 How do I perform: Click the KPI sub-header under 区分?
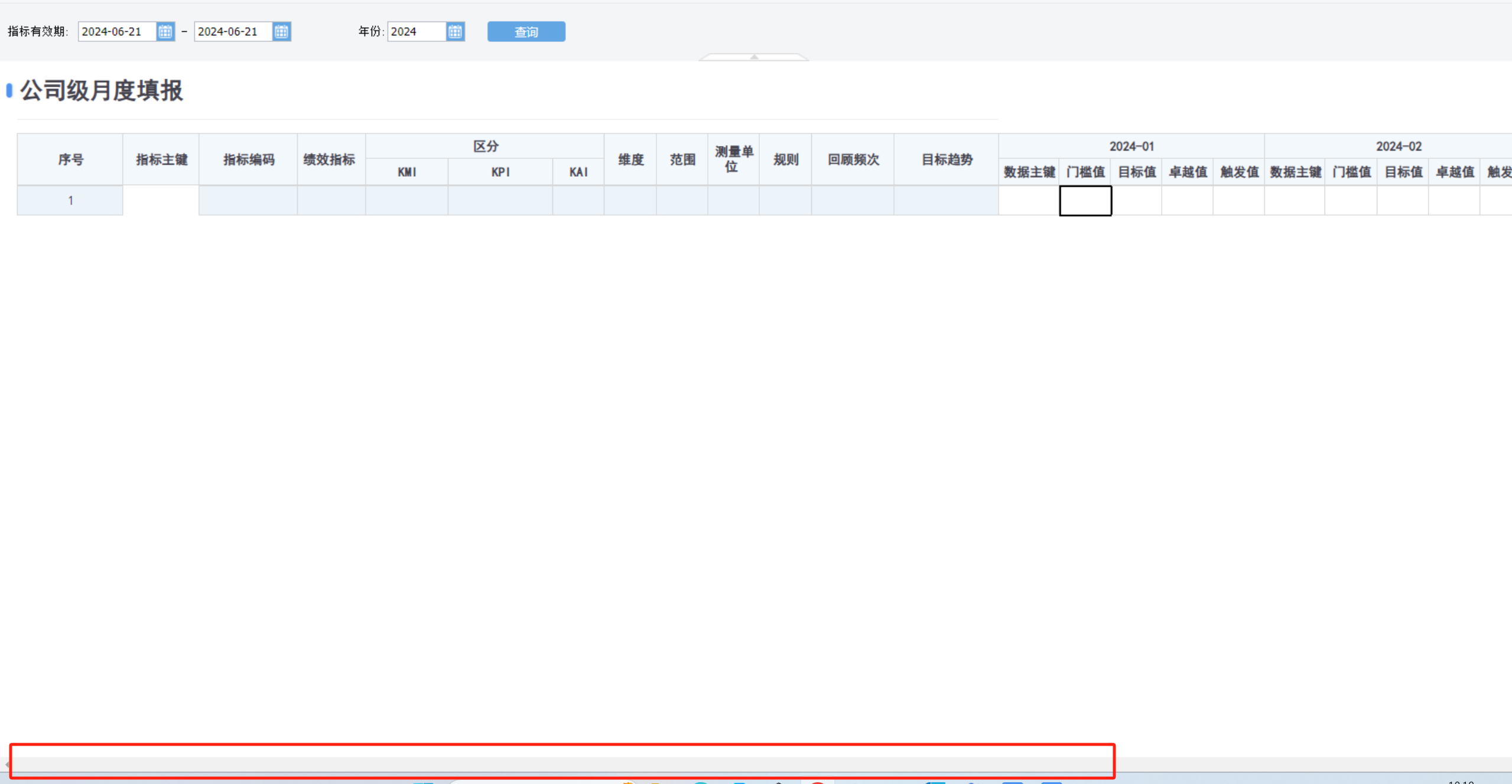[x=500, y=172]
